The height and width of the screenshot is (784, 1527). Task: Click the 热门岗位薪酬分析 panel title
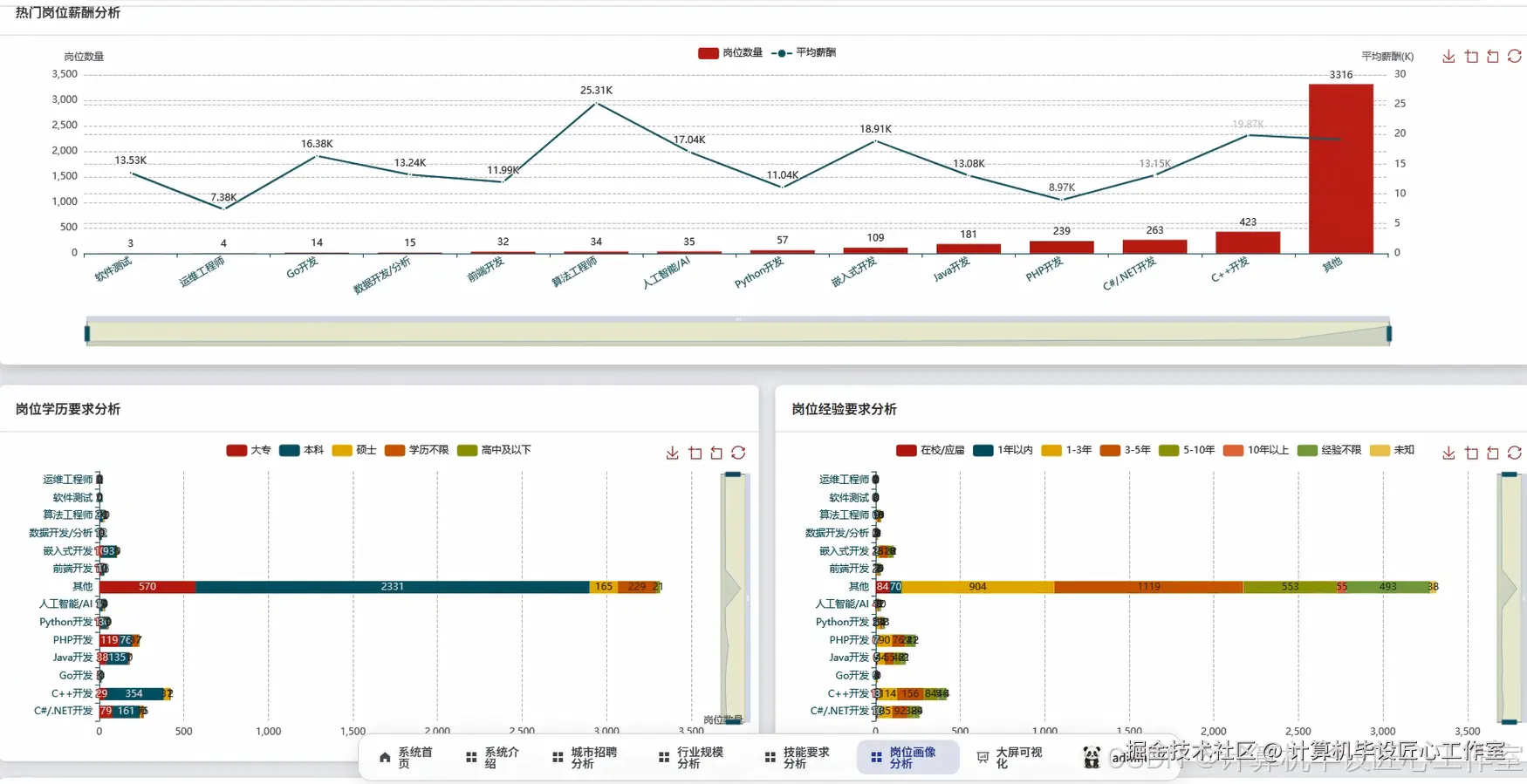coord(68,12)
